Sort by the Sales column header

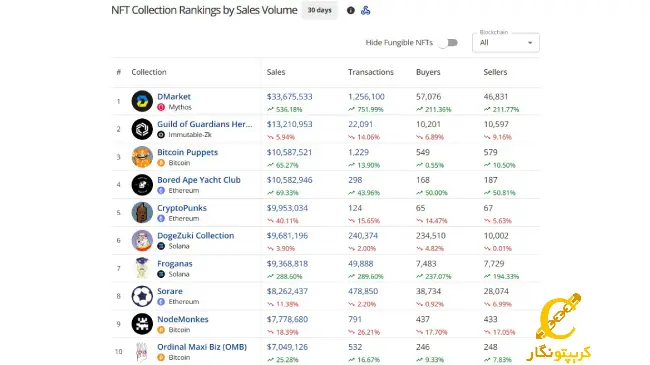pyautogui.click(x=276, y=72)
